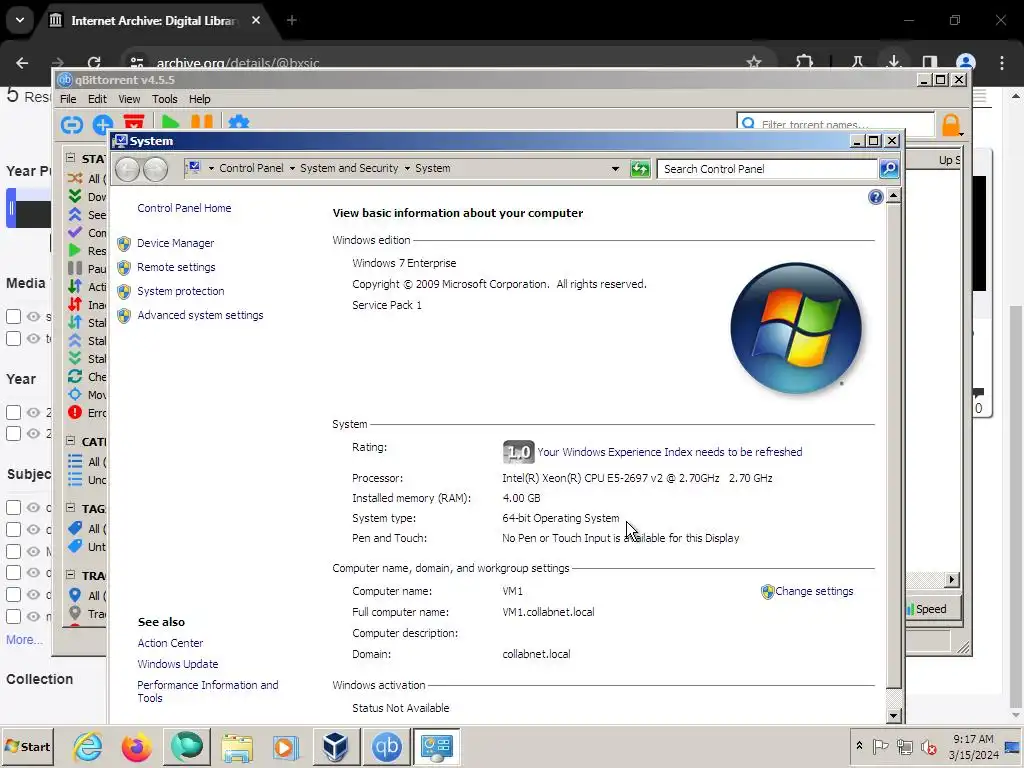
Task: Open Device Manager link
Action: (176, 243)
